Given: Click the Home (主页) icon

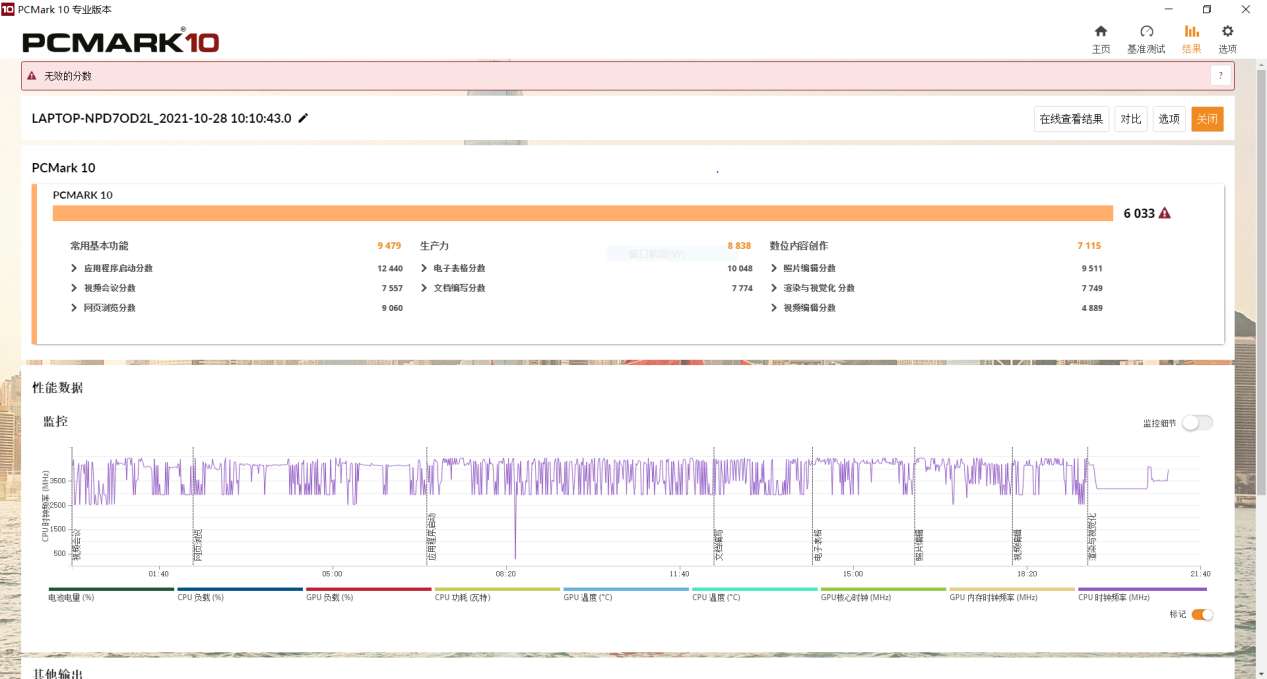Looking at the screenshot, I should click(x=1100, y=32).
